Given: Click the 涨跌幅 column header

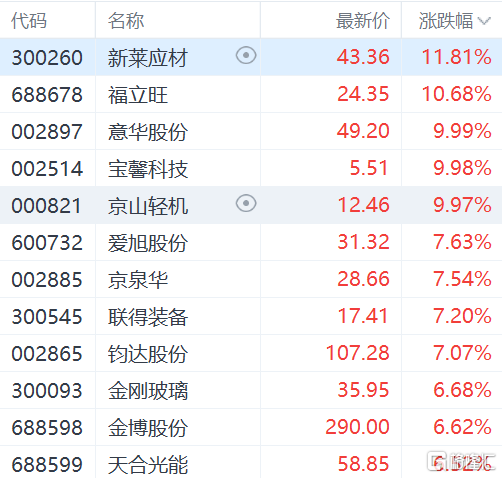Looking at the screenshot, I should (x=446, y=21).
